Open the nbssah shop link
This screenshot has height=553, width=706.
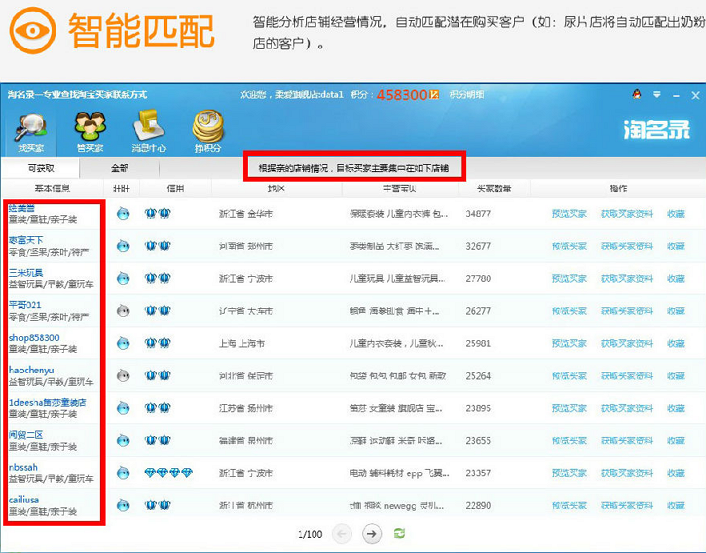coord(23,467)
